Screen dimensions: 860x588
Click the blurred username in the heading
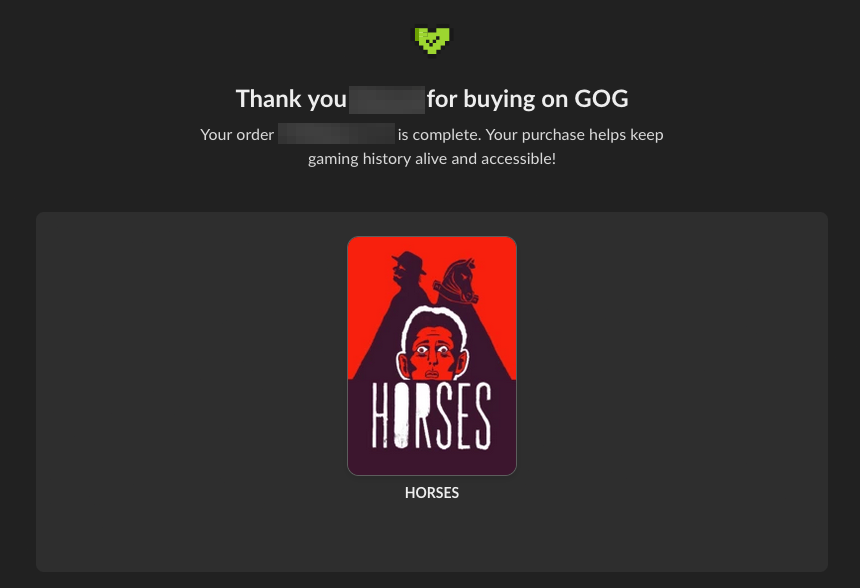(x=387, y=100)
